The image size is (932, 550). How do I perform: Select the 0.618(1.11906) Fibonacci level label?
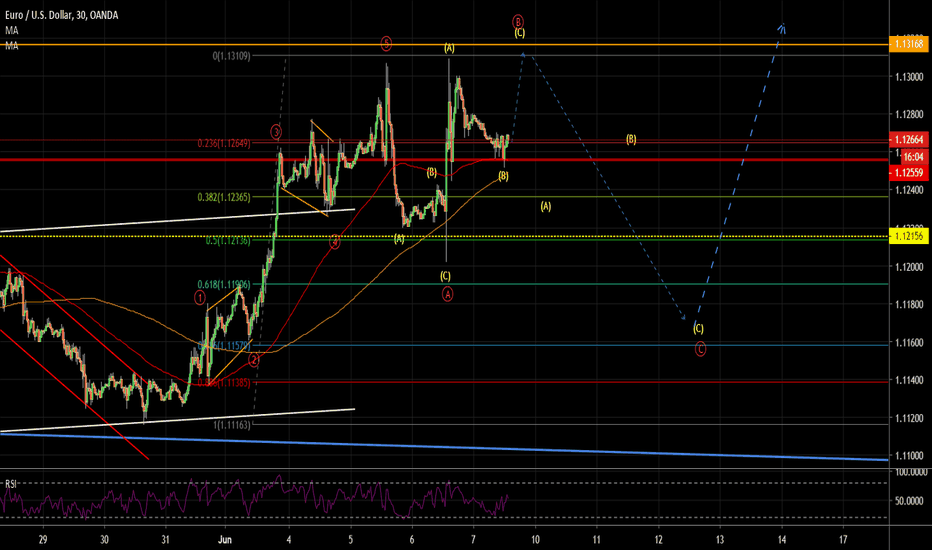pyautogui.click(x=224, y=285)
